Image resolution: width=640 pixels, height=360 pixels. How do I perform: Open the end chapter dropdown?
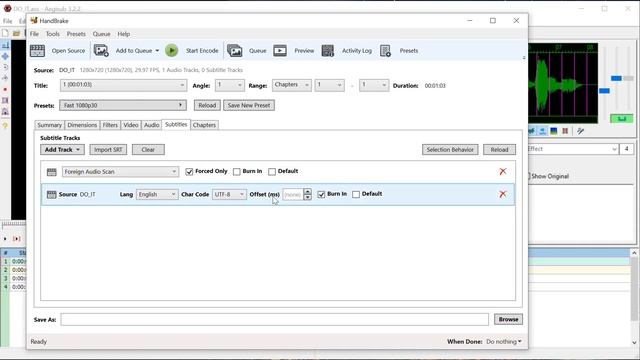click(x=374, y=85)
